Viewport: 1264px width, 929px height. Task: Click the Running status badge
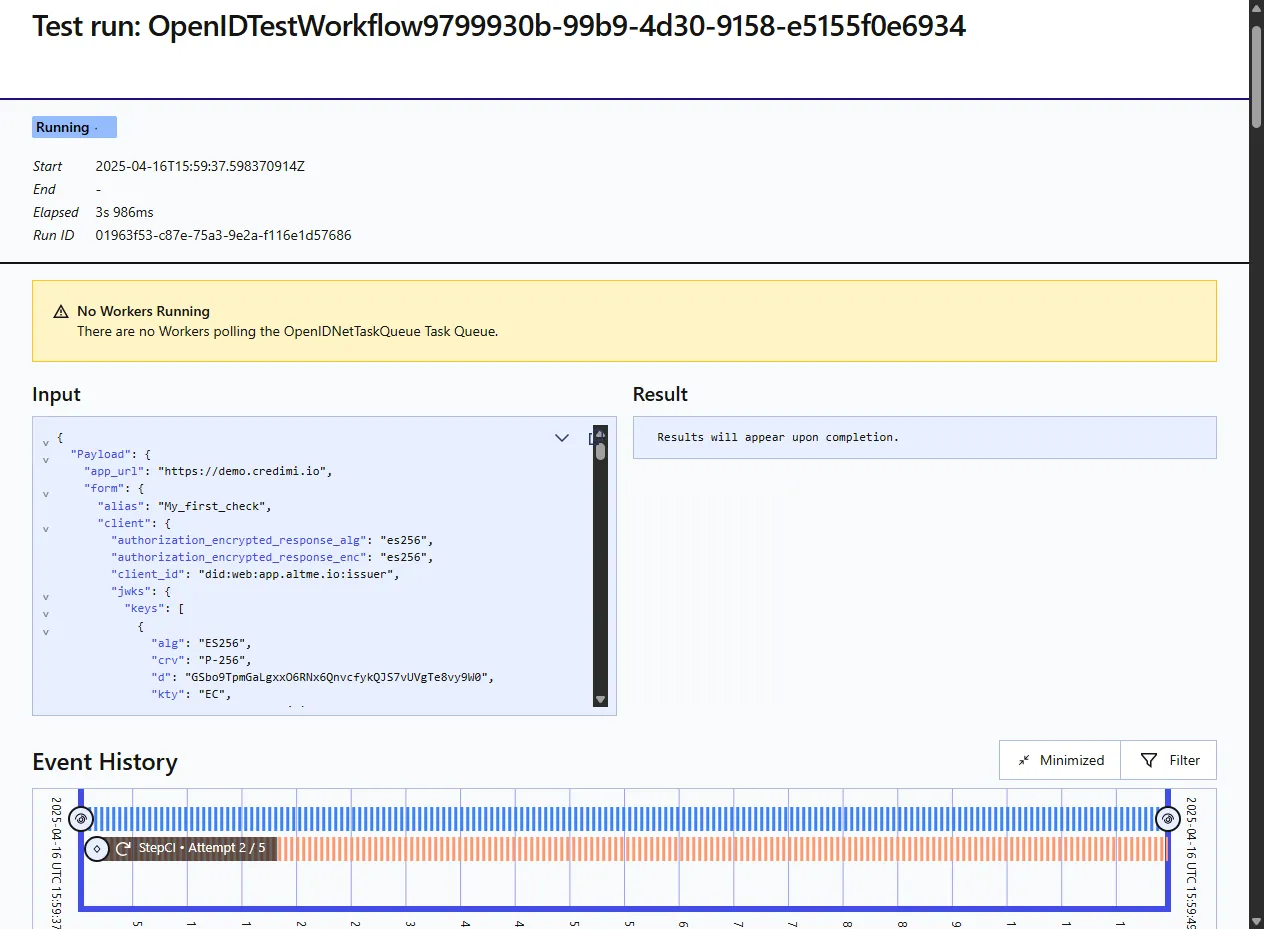[74, 127]
